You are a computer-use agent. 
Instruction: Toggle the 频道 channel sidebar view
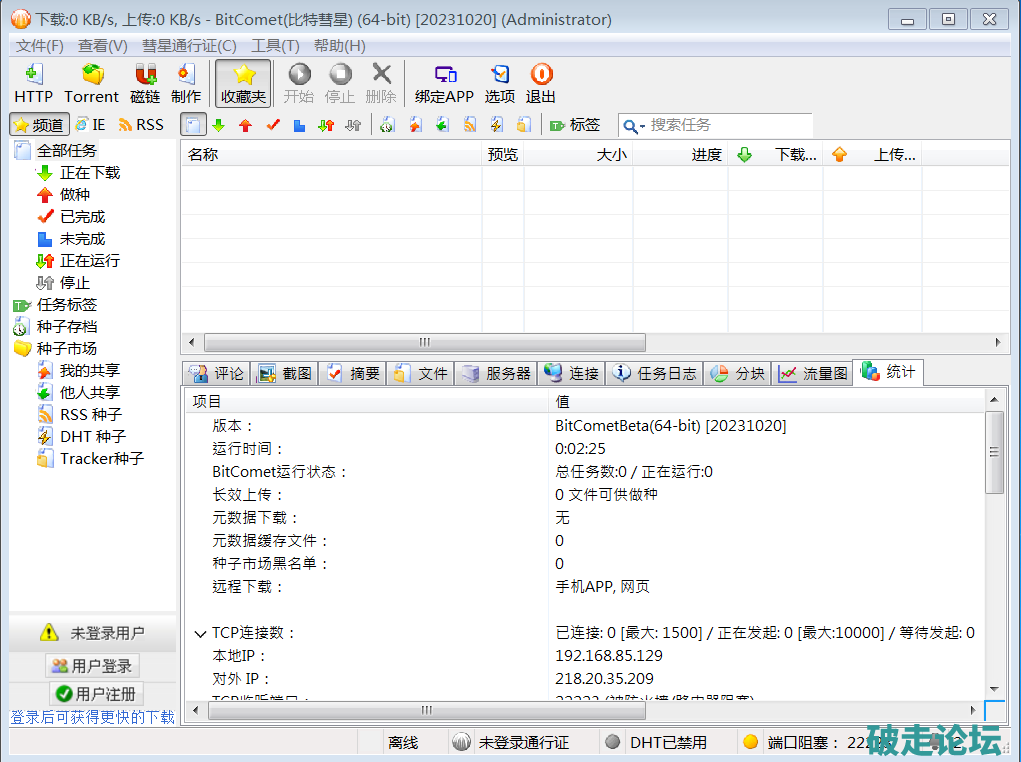click(x=39, y=125)
